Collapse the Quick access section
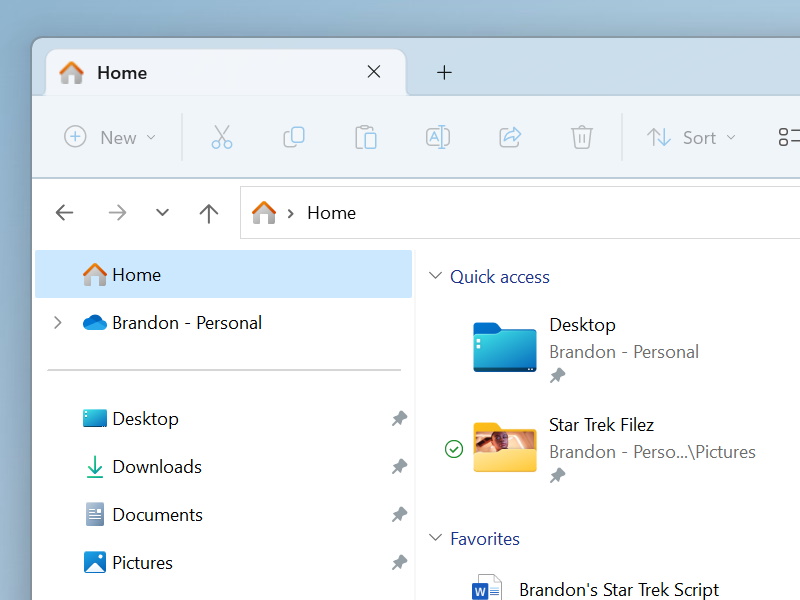The image size is (800, 600). (435, 276)
